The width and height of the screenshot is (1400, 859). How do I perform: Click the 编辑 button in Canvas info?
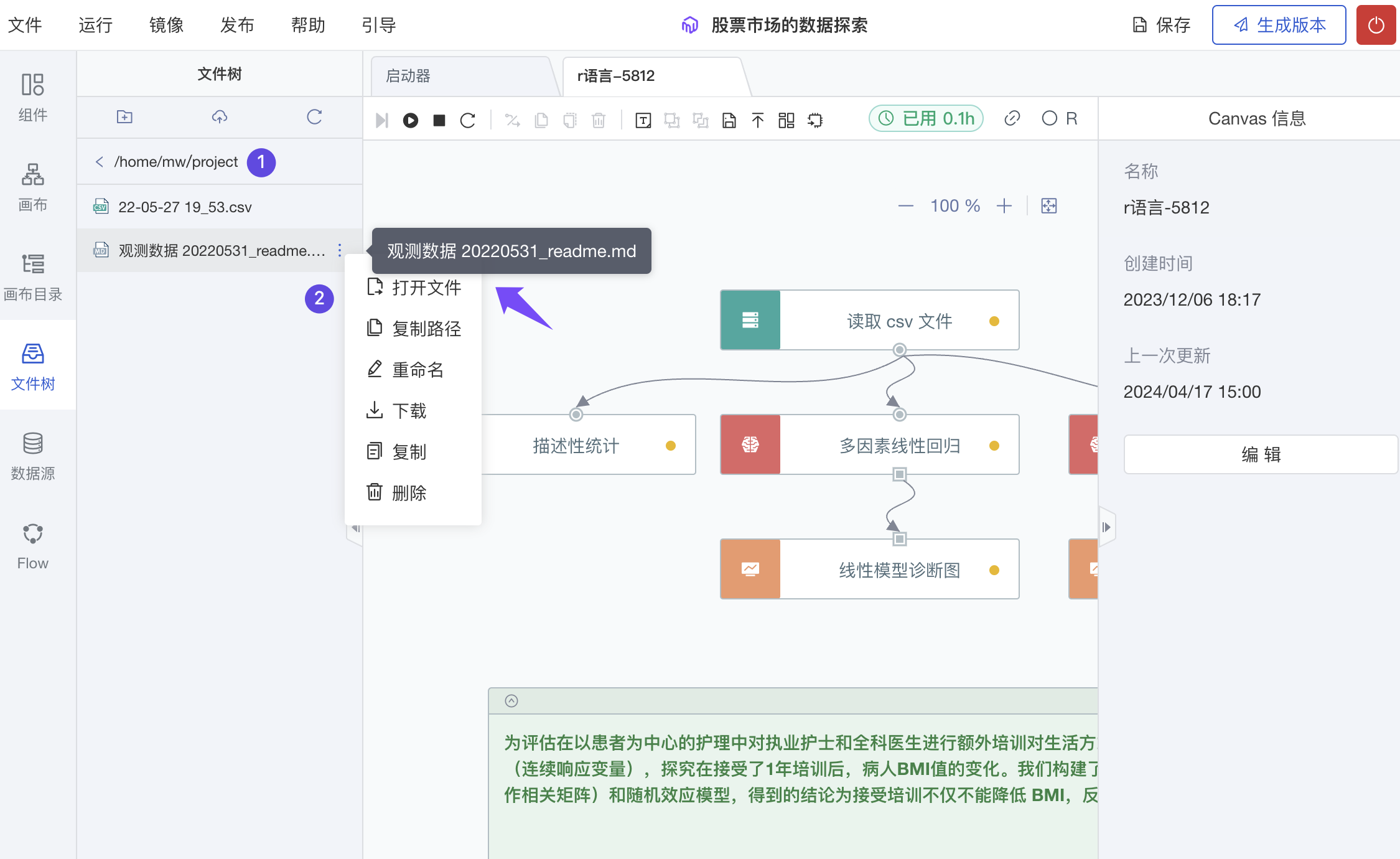click(x=1261, y=454)
